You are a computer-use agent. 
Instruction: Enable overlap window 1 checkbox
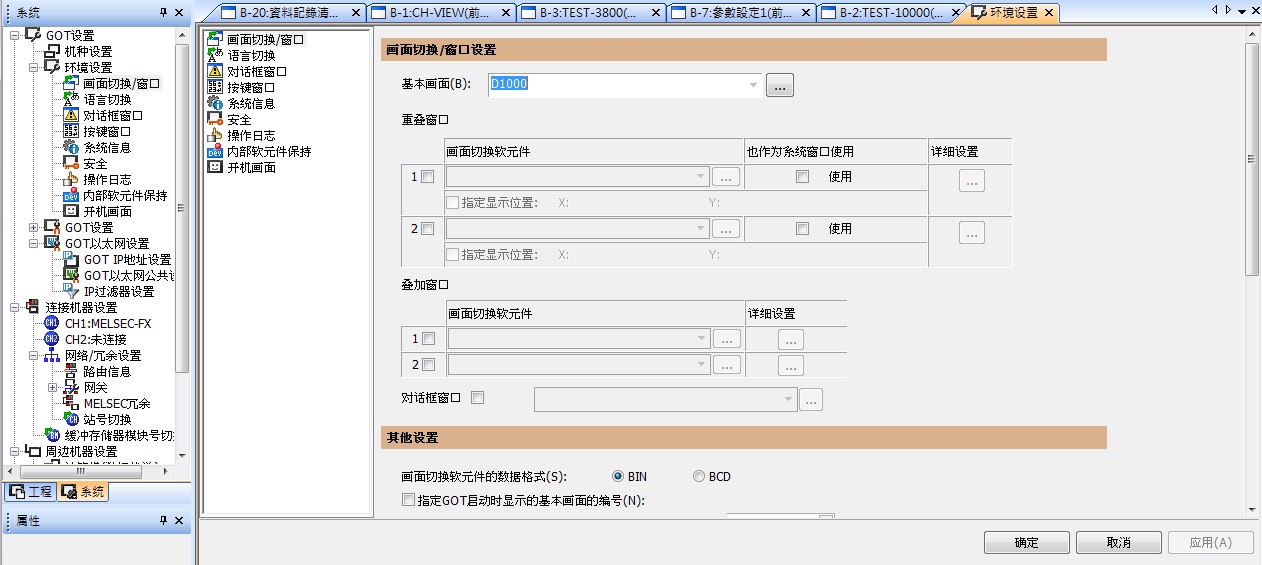point(428,177)
